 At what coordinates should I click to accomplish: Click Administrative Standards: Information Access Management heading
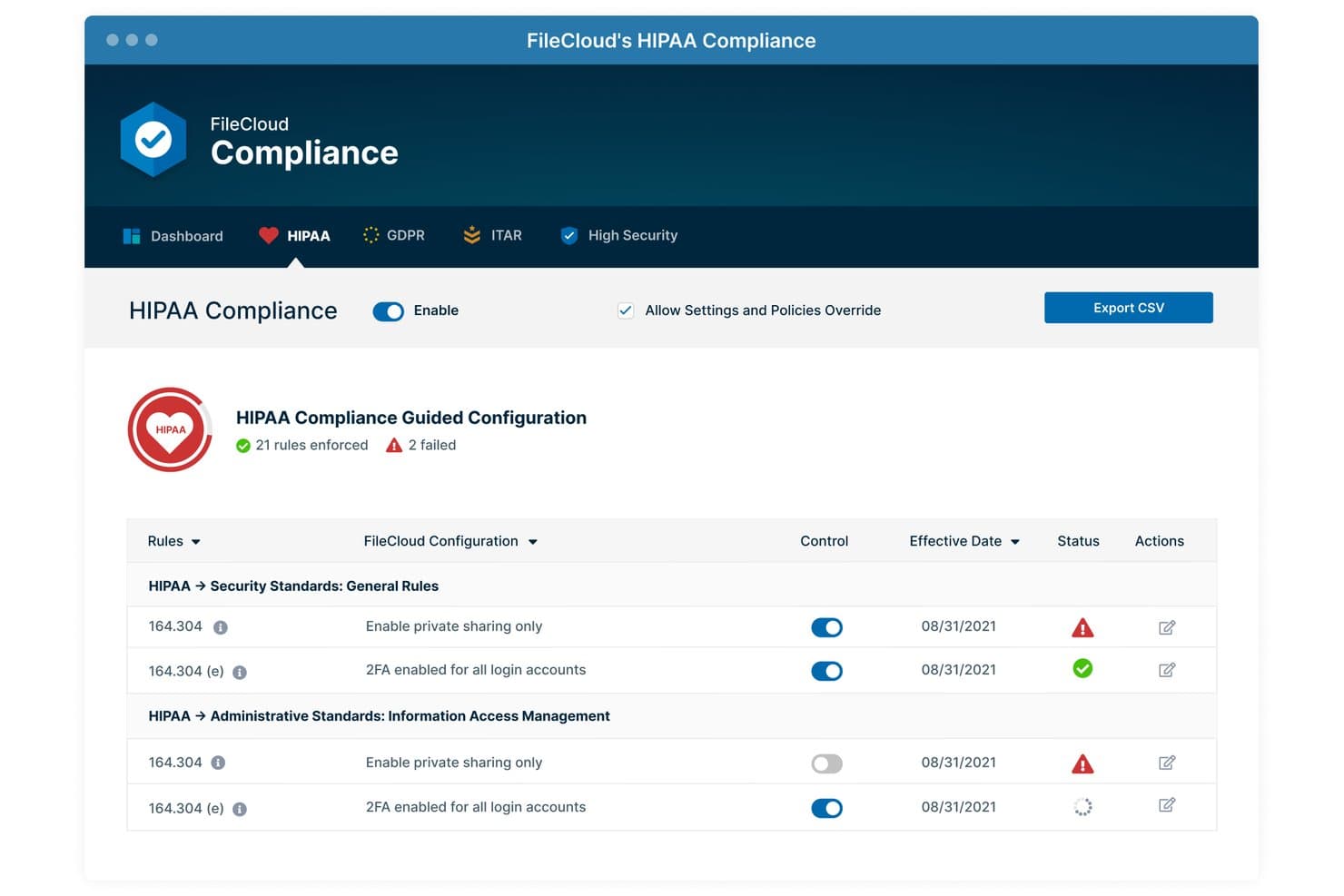pos(379,716)
